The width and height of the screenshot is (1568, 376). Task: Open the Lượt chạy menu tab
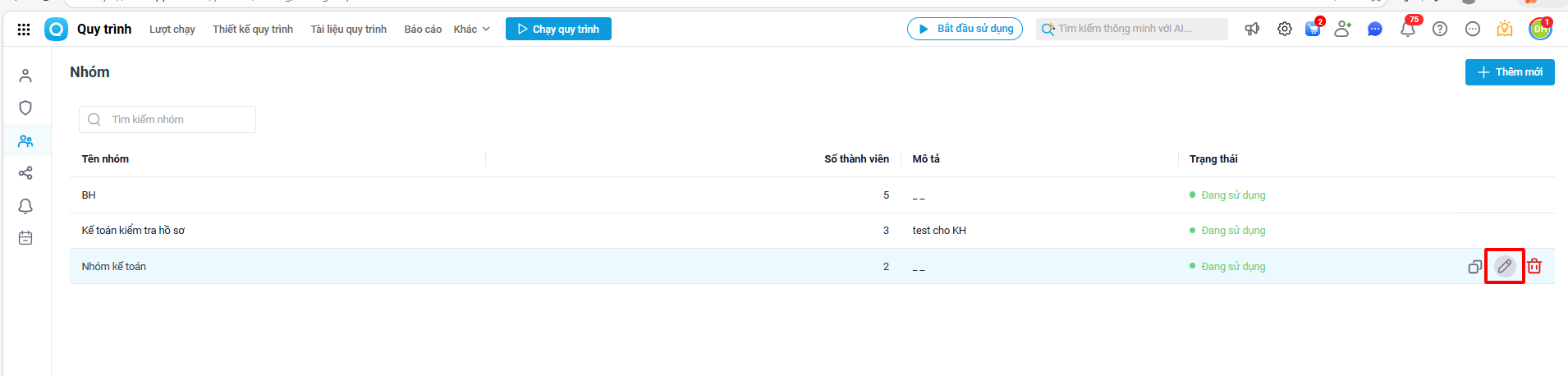172,30
